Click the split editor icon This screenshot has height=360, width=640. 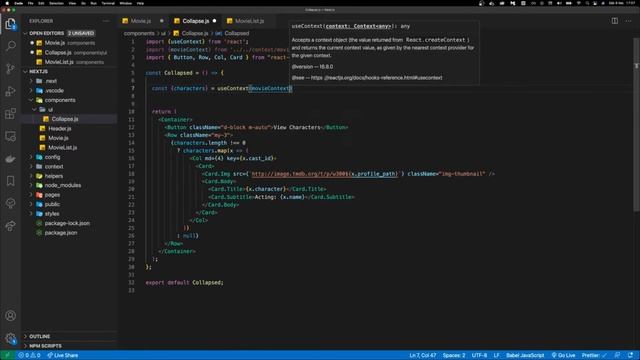pyautogui.click(x=615, y=21)
